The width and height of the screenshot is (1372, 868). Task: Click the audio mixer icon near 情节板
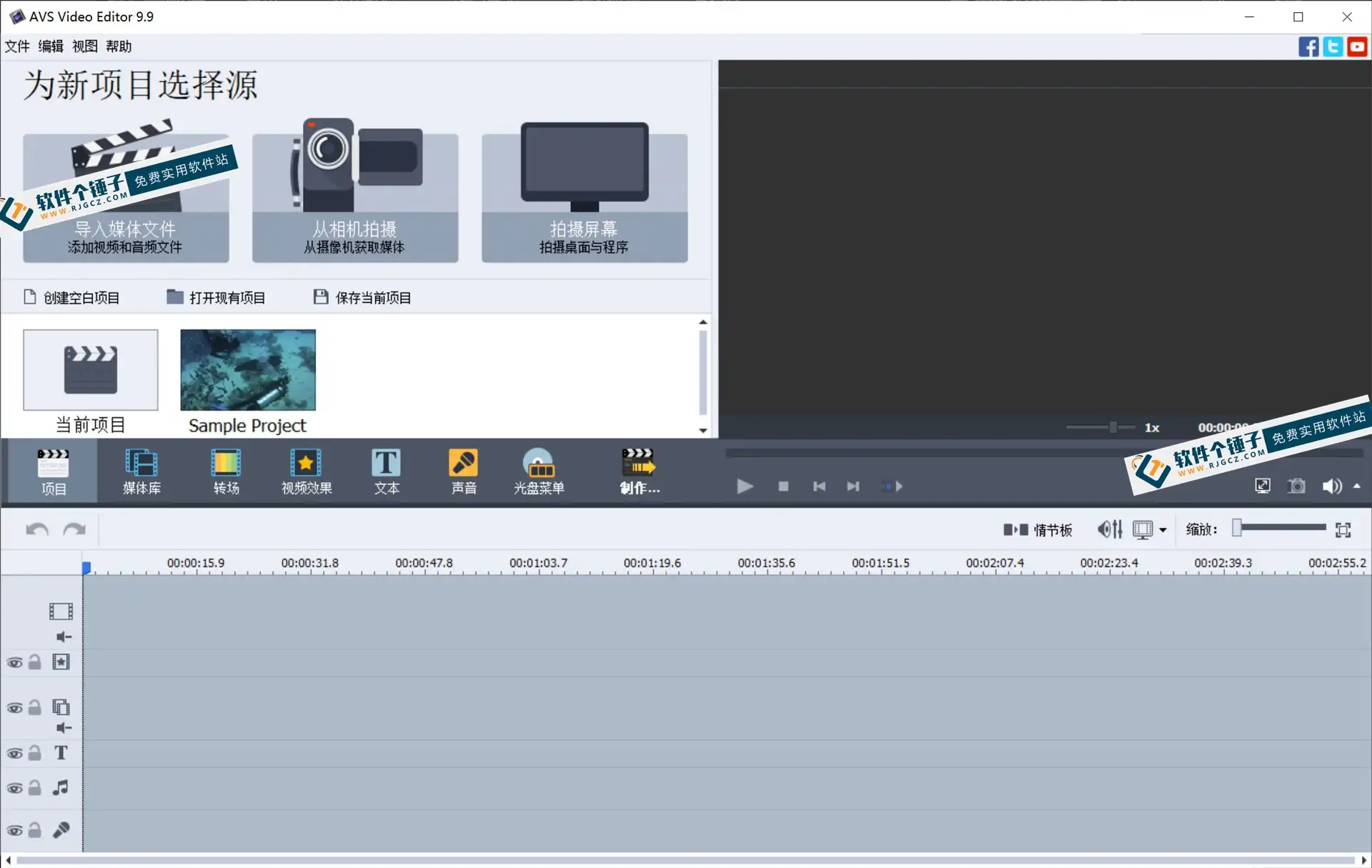1108,529
